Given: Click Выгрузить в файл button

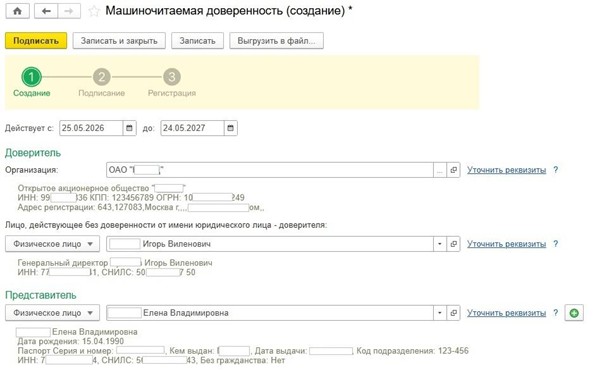Looking at the screenshot, I should 276,41.
